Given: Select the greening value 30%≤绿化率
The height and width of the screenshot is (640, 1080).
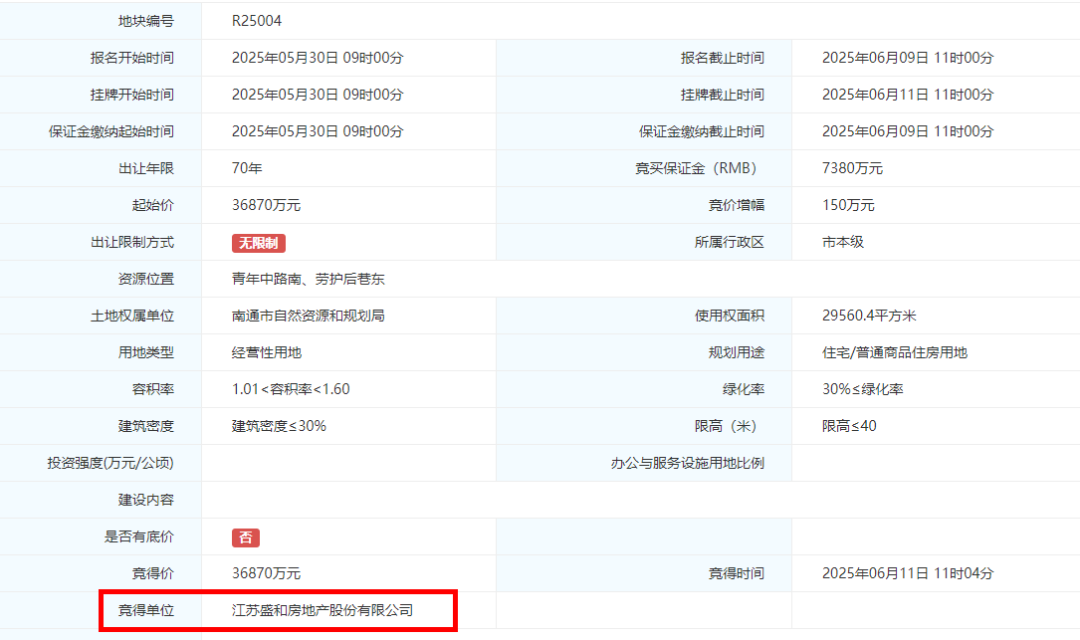Looking at the screenshot, I should click(x=862, y=389).
